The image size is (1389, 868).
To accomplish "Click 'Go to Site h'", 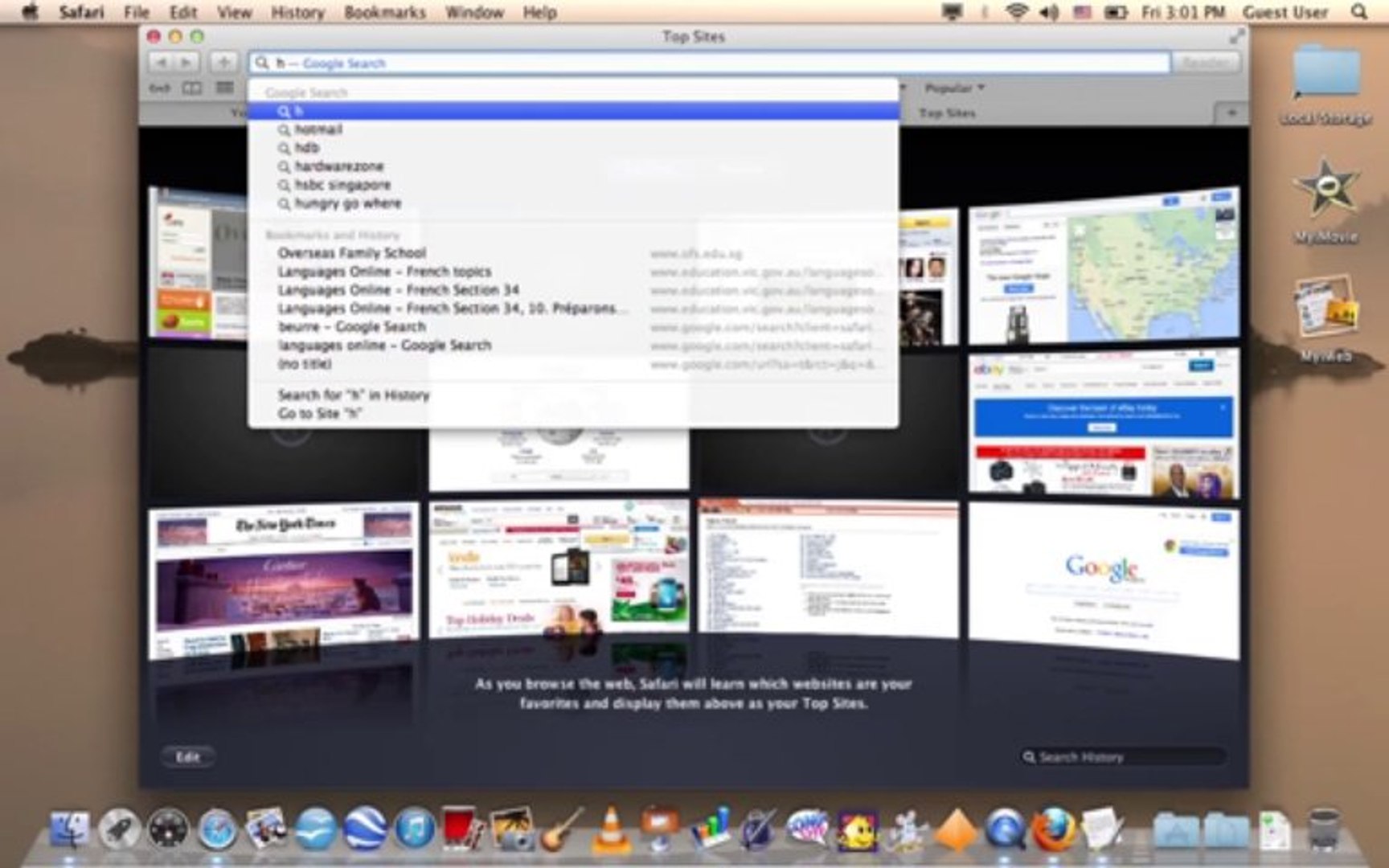I will pos(318,413).
